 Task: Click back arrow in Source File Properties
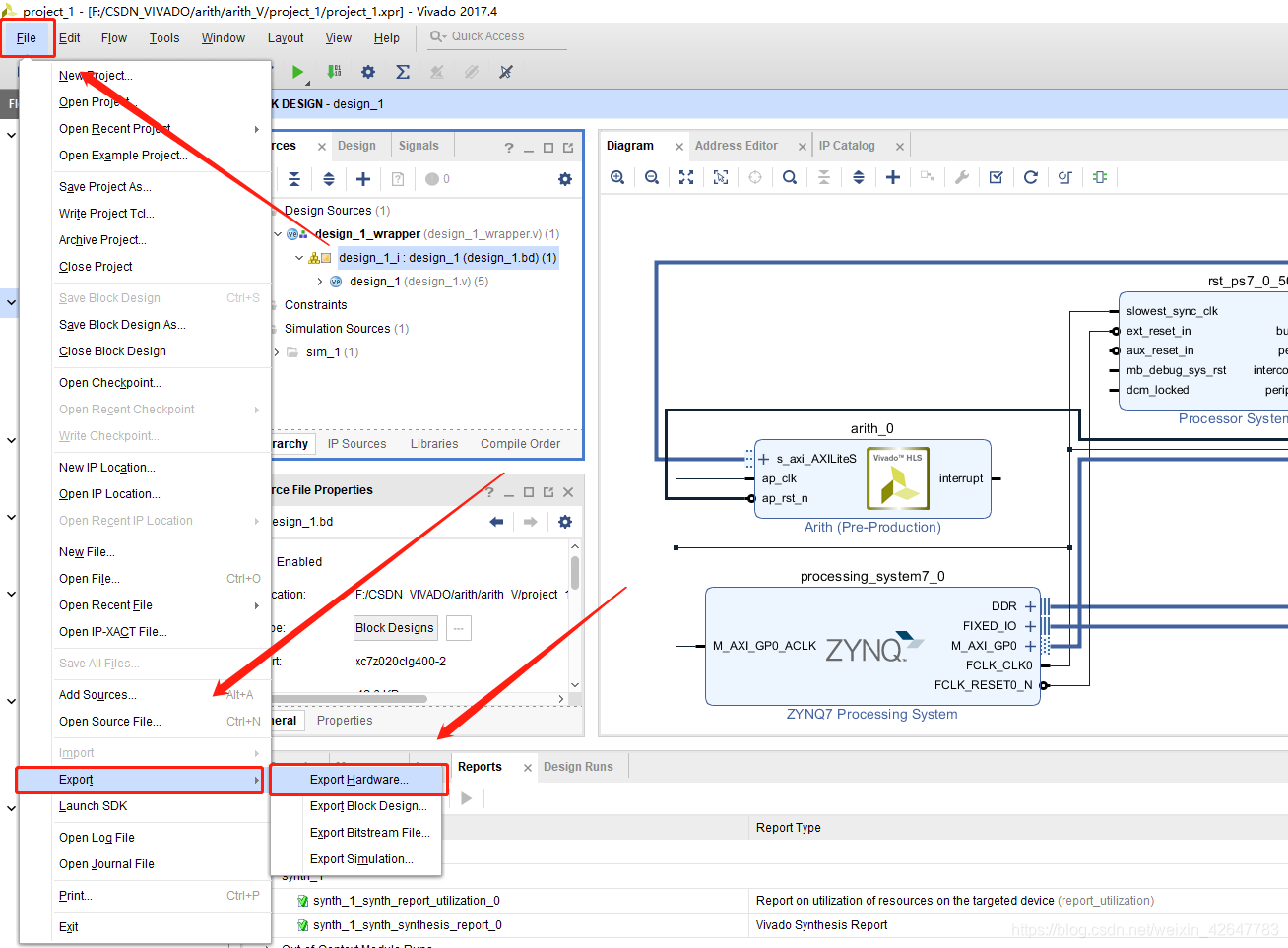pos(496,522)
